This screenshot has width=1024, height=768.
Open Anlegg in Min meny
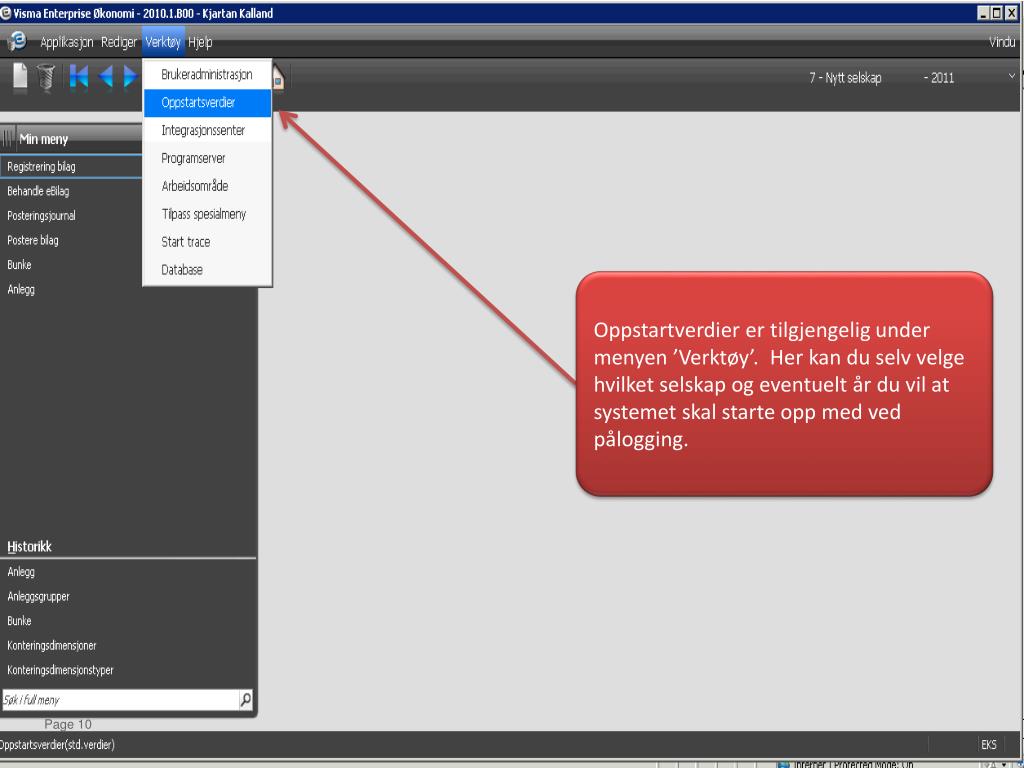tap(21, 289)
